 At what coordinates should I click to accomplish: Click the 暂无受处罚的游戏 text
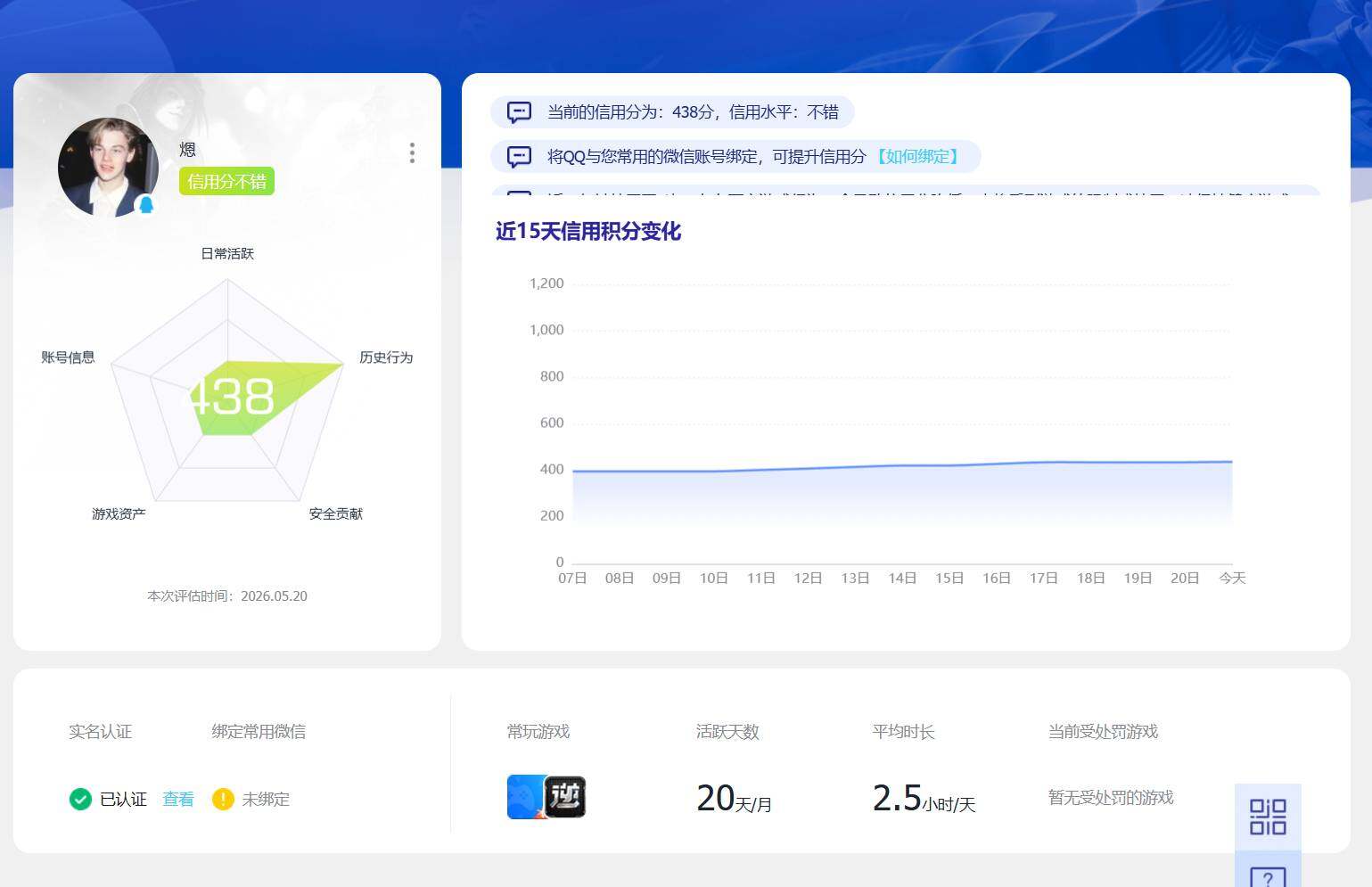tap(1111, 798)
